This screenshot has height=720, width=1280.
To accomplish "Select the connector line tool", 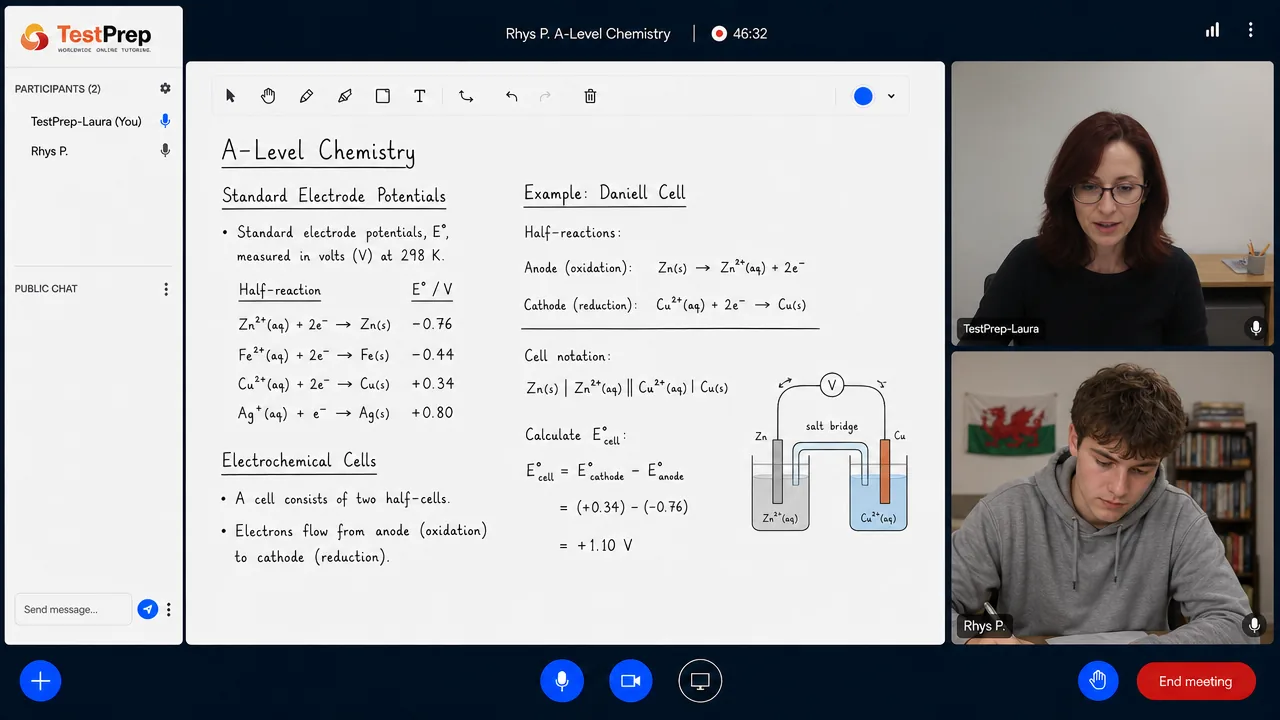I will coord(466,96).
